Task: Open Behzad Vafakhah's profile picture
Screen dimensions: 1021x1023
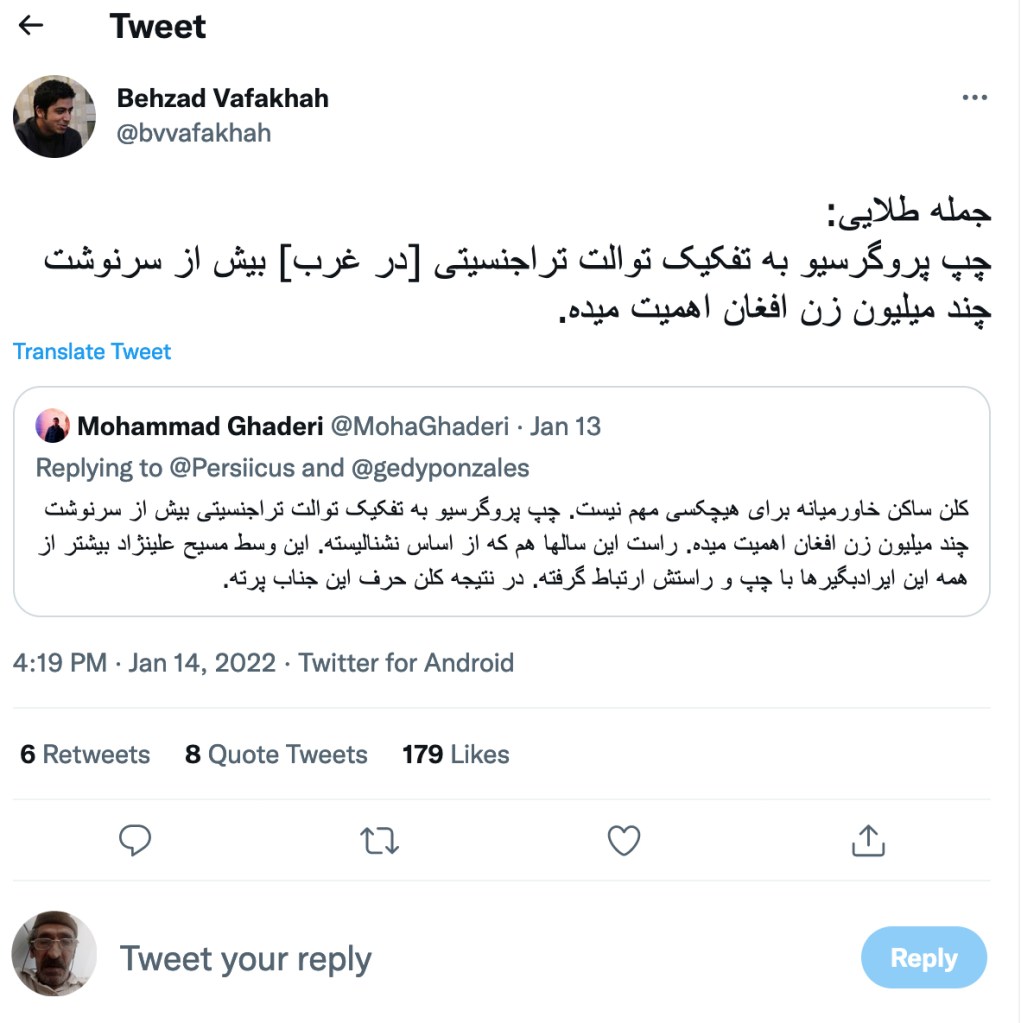Action: (54, 116)
